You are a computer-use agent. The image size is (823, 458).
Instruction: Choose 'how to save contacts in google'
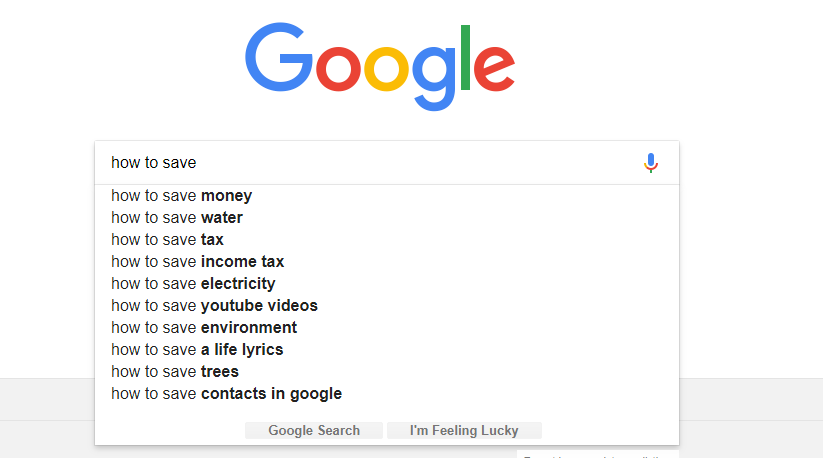tap(387, 394)
